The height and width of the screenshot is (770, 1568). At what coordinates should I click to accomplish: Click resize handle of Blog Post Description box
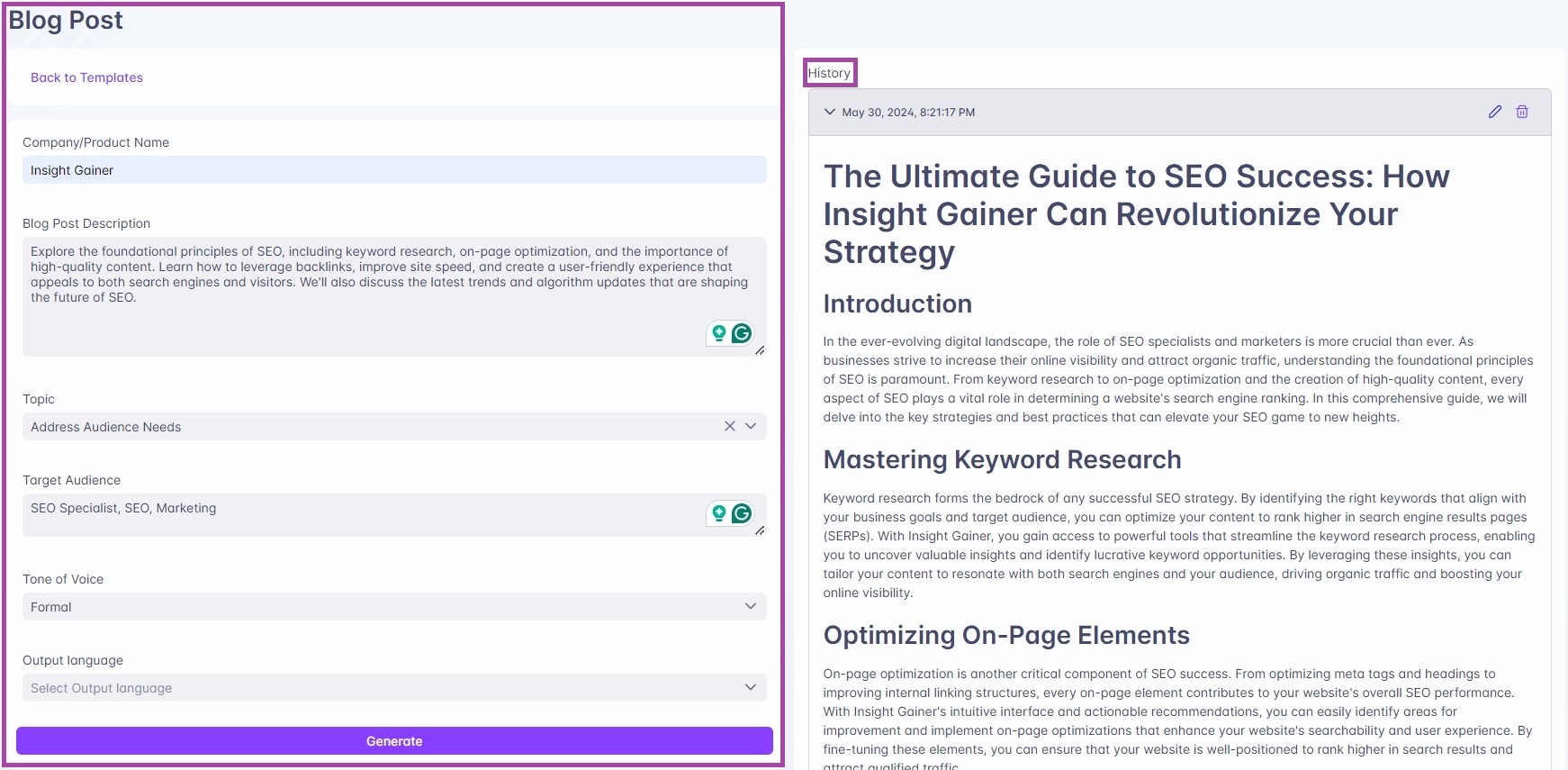[761, 350]
